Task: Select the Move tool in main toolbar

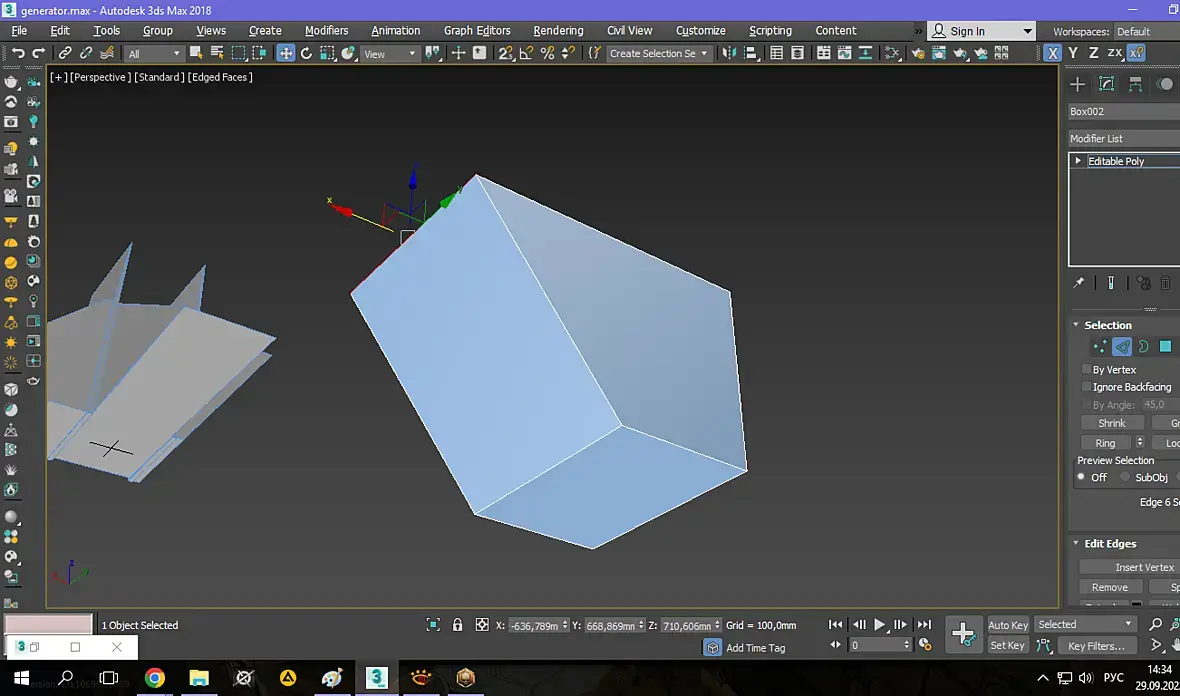Action: (285, 53)
